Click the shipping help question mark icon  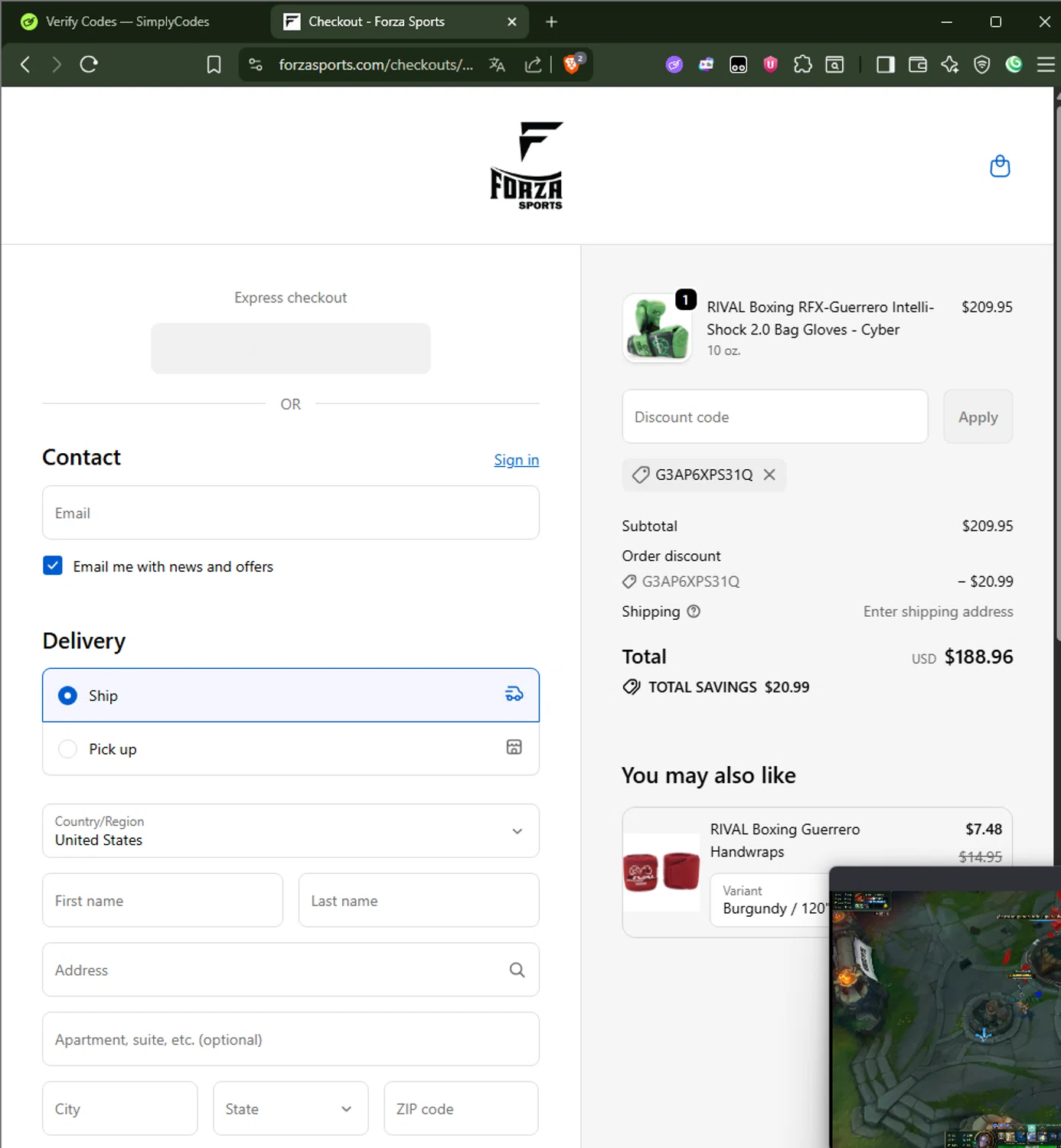[694, 612]
